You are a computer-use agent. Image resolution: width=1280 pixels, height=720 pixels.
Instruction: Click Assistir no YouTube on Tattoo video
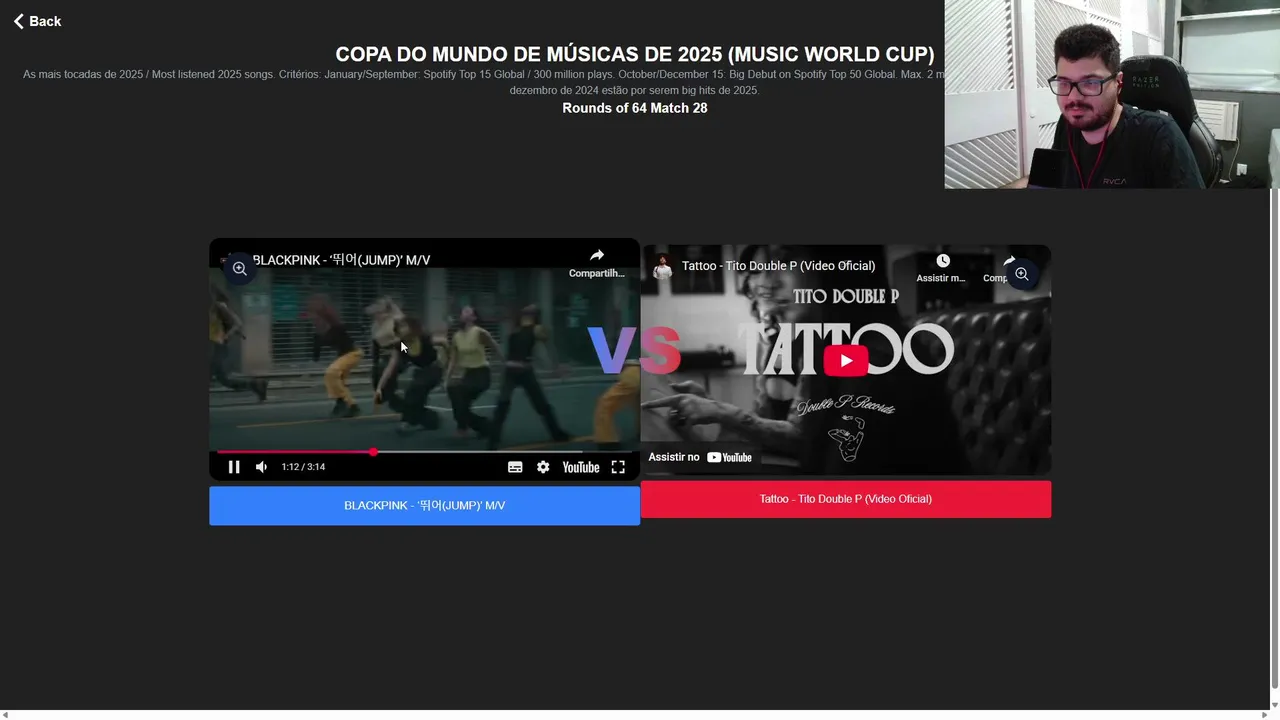700,457
